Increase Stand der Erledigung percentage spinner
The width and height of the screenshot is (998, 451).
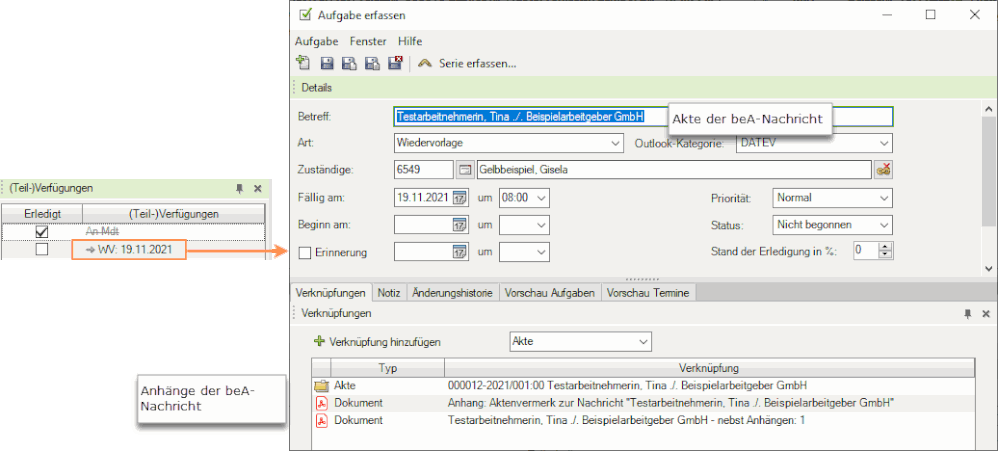885,247
